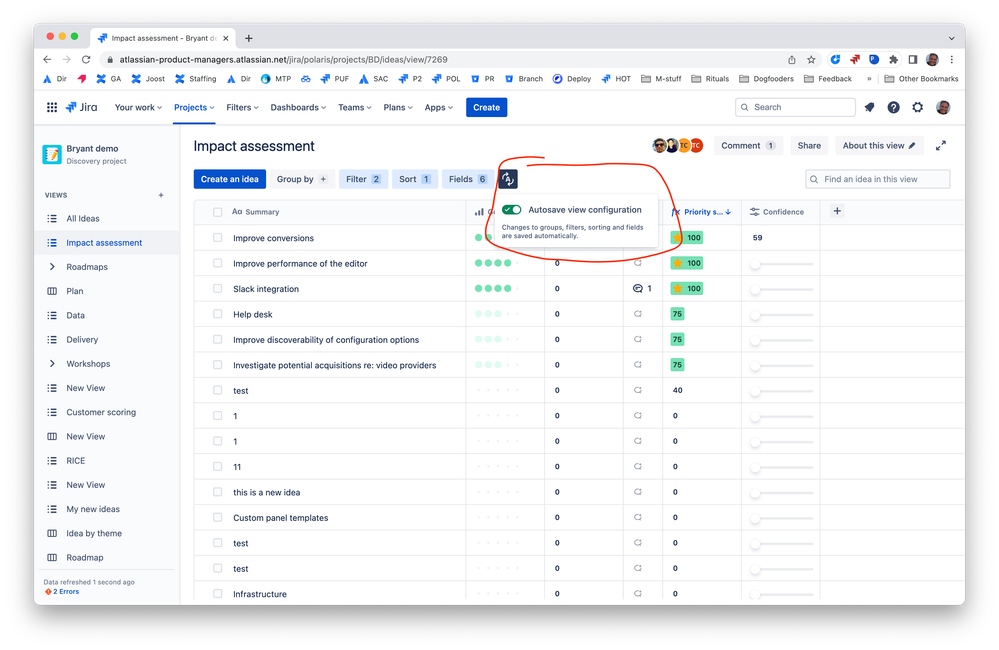Open the Fields 6 button

pos(468,179)
